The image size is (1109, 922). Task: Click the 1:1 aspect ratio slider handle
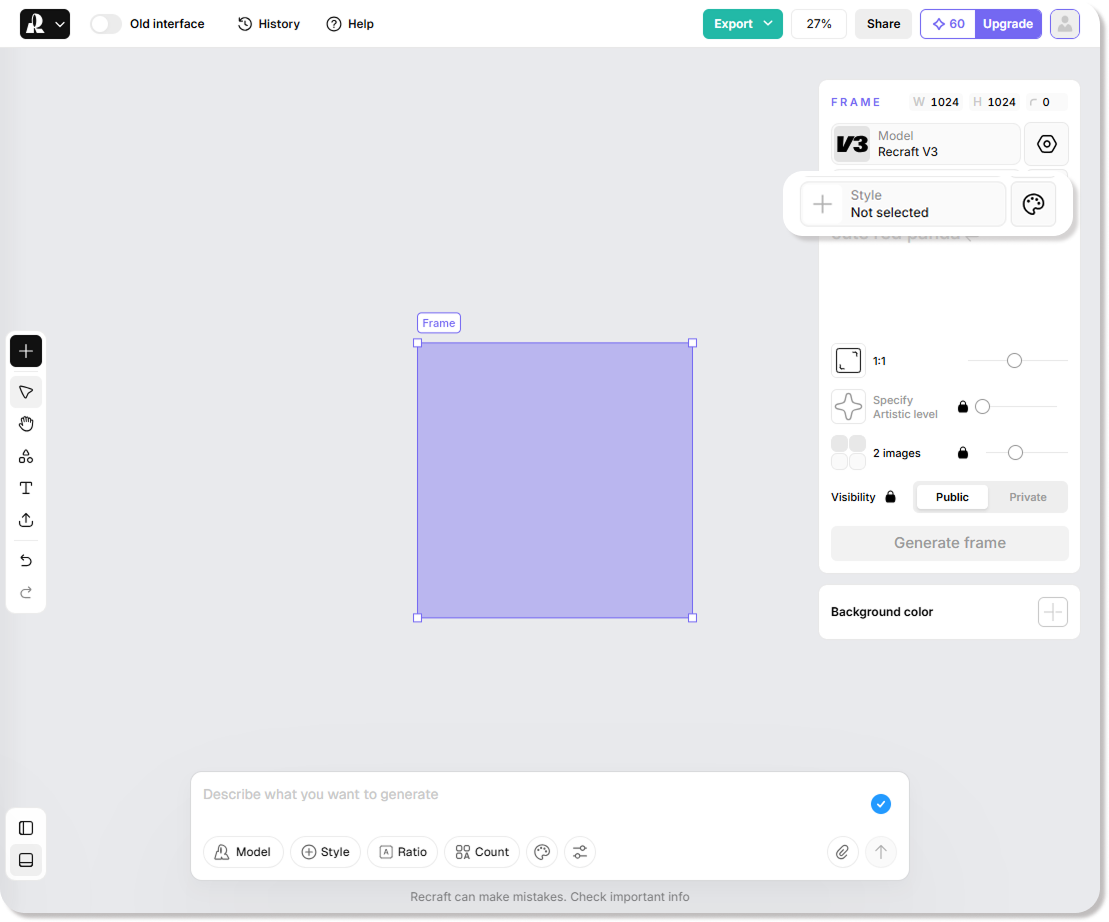coord(1014,361)
